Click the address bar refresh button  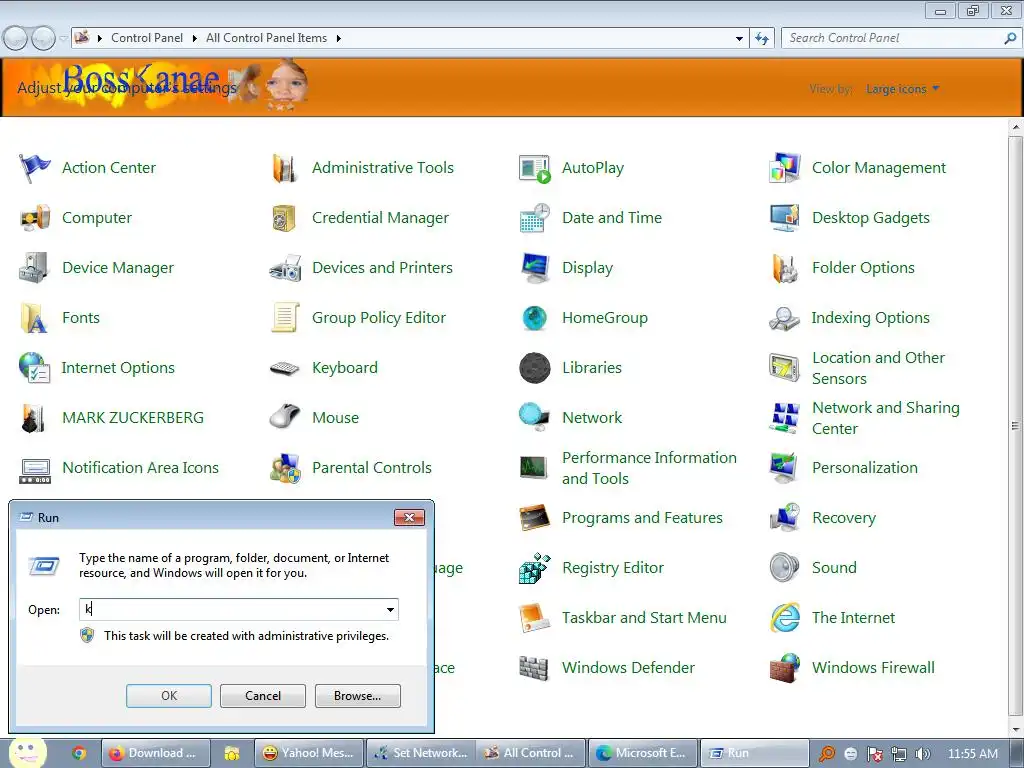[x=761, y=39]
